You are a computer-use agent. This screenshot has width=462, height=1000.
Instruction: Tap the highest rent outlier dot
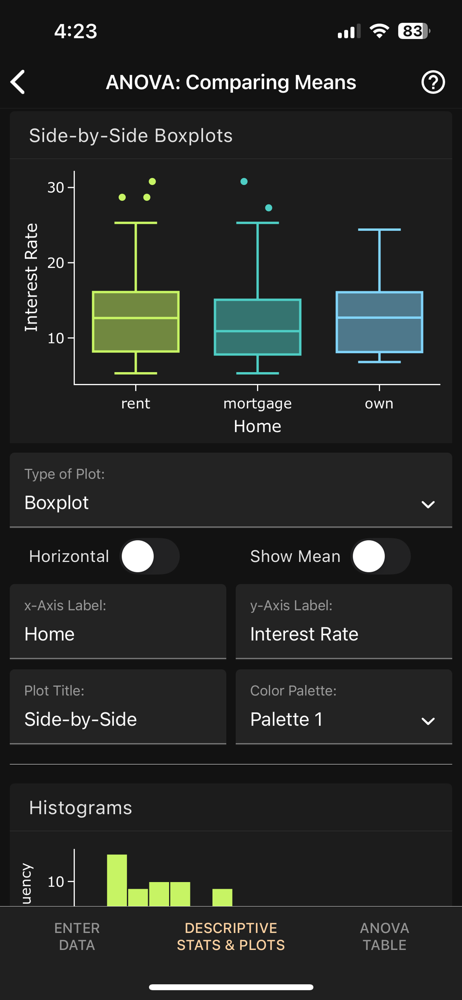tap(152, 182)
